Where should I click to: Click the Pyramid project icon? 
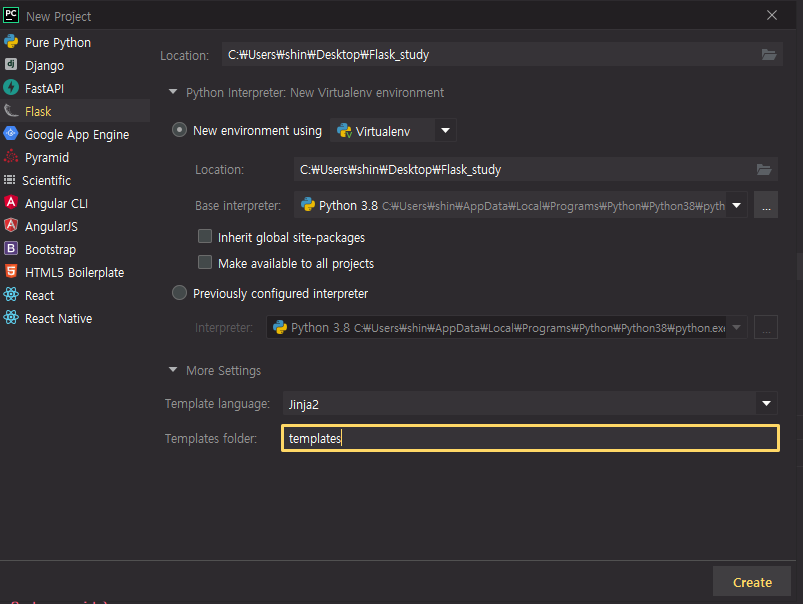[x=11, y=156]
